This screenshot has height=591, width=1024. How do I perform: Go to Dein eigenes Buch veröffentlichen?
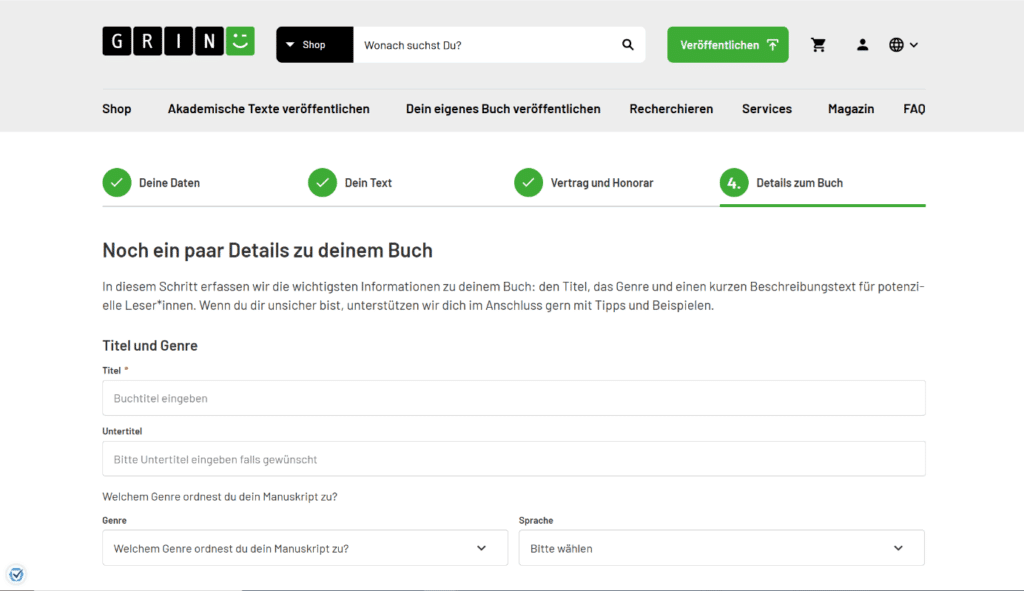(x=503, y=109)
